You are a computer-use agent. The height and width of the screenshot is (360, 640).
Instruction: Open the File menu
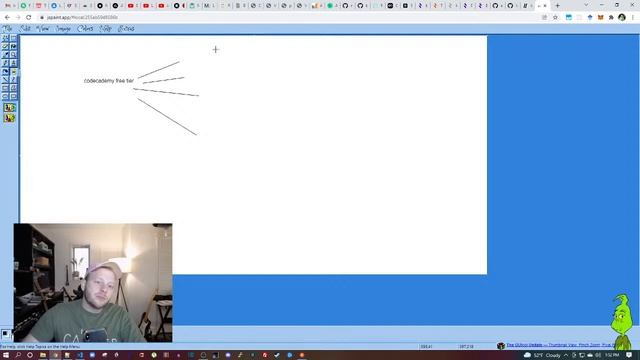click(7, 29)
